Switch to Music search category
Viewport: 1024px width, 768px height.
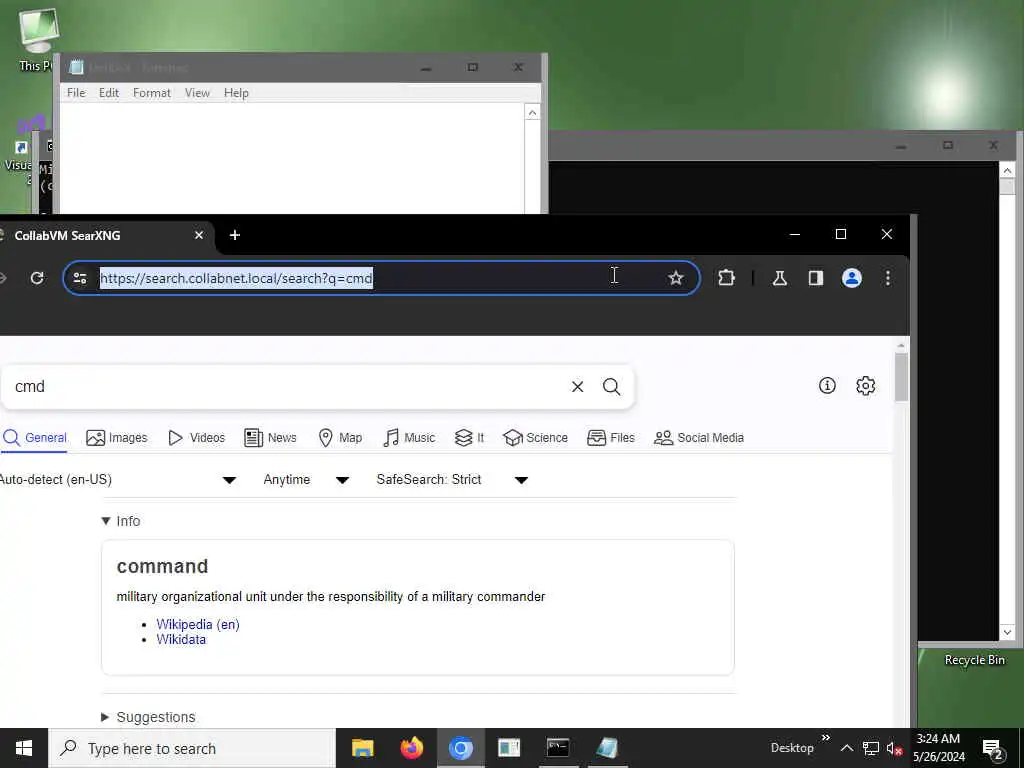[409, 438]
